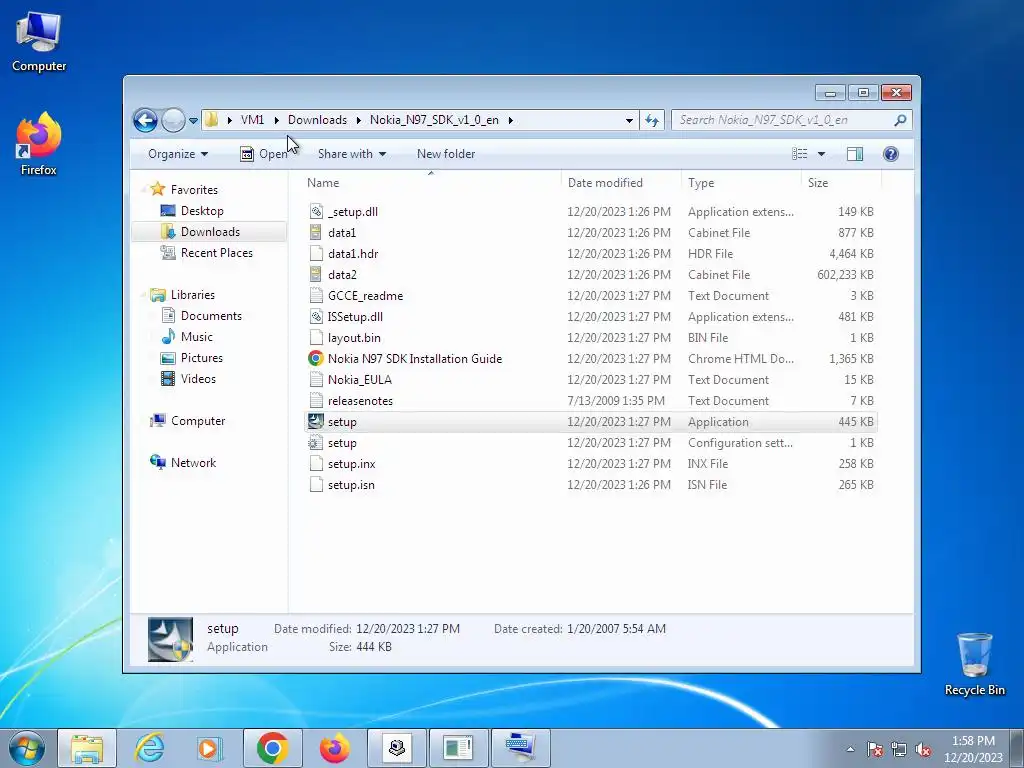Select the setup.isn file

point(351,485)
